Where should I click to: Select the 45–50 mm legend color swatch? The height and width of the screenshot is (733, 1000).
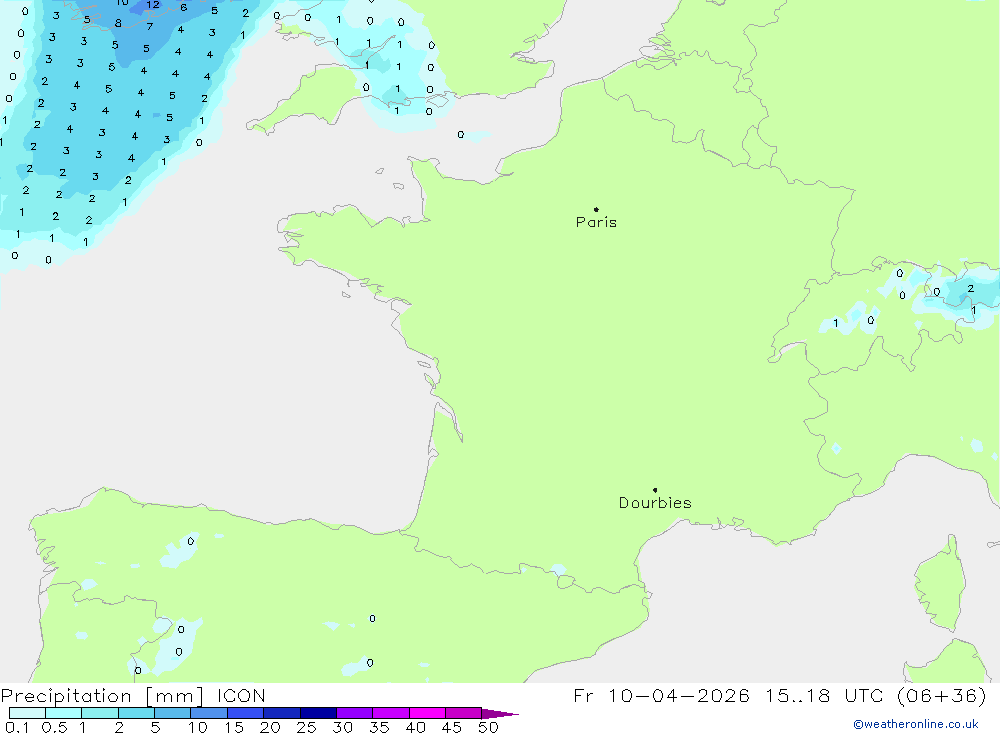coord(464,713)
